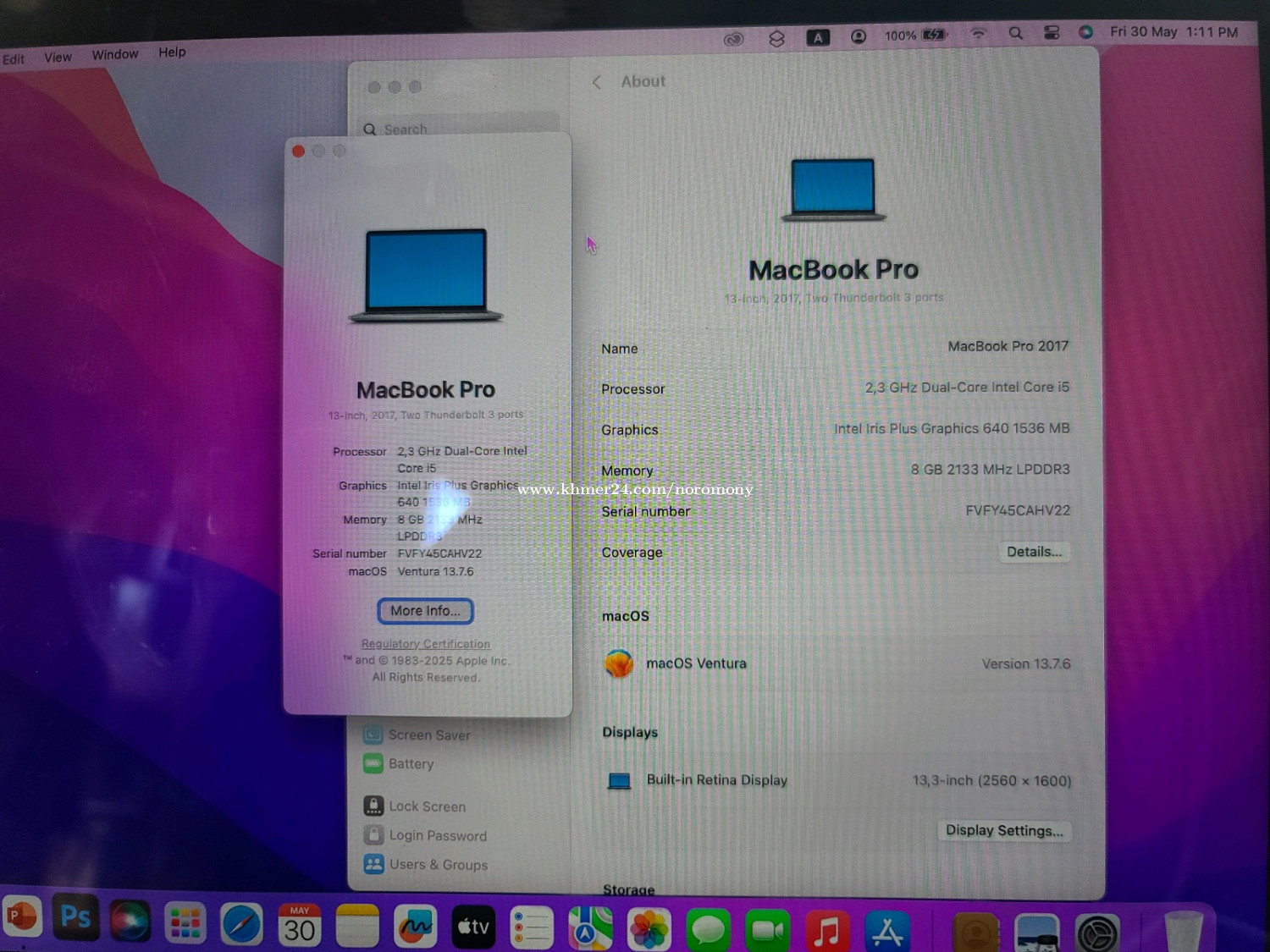Open Preview from the Dock
This screenshot has width=1270, height=952.
point(1037,934)
